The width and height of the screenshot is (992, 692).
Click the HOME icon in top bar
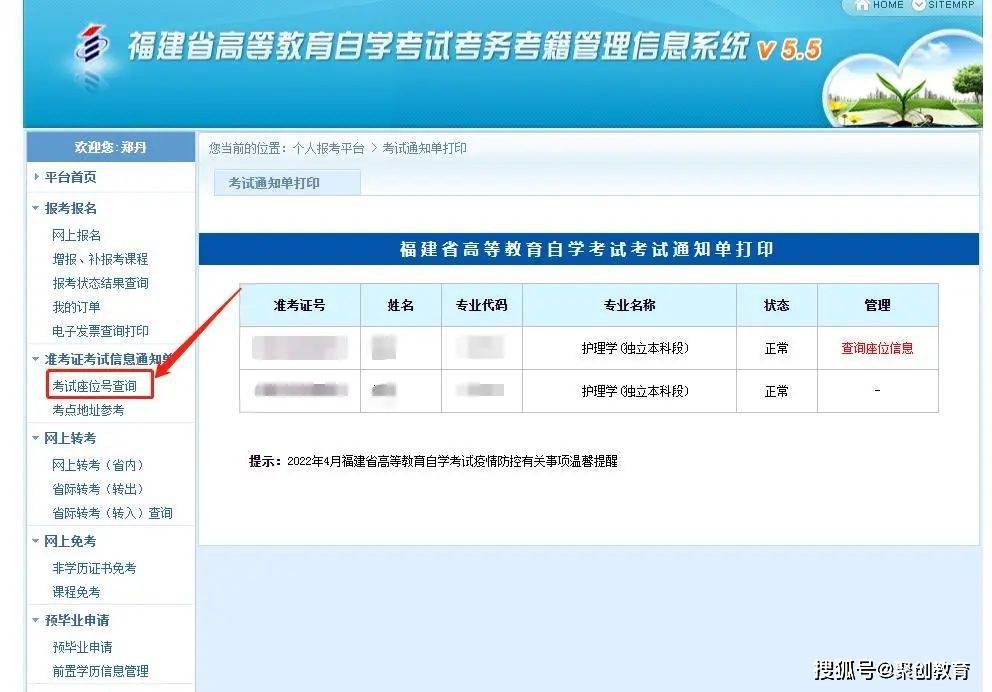pyautogui.click(x=861, y=6)
